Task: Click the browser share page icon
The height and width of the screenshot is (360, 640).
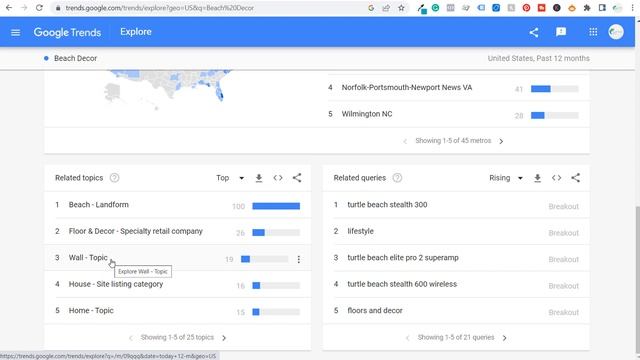Action: tap(386, 8)
